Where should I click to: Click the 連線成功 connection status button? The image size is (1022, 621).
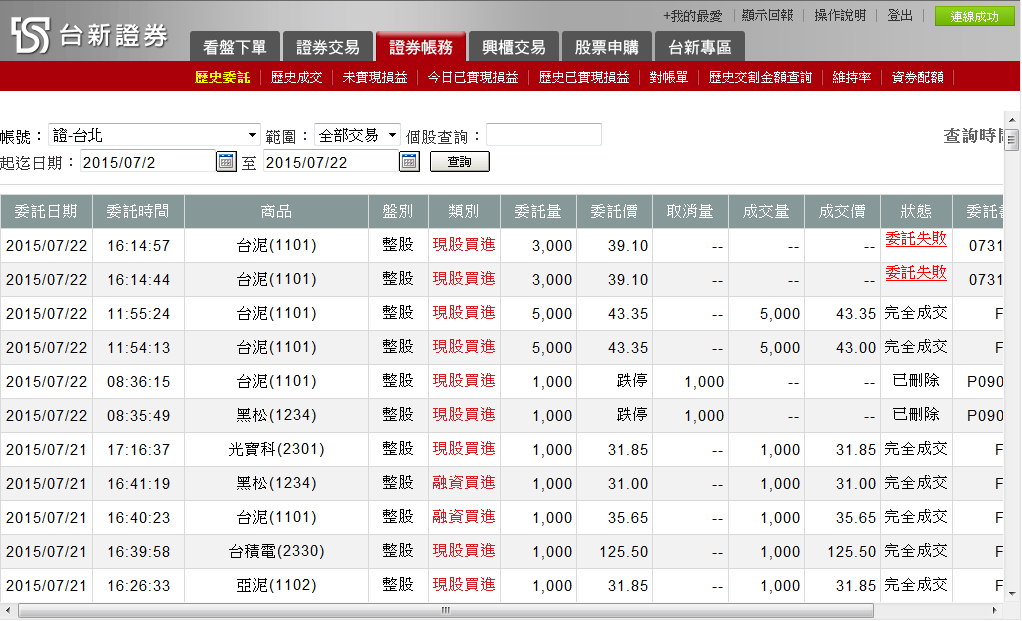tap(973, 16)
